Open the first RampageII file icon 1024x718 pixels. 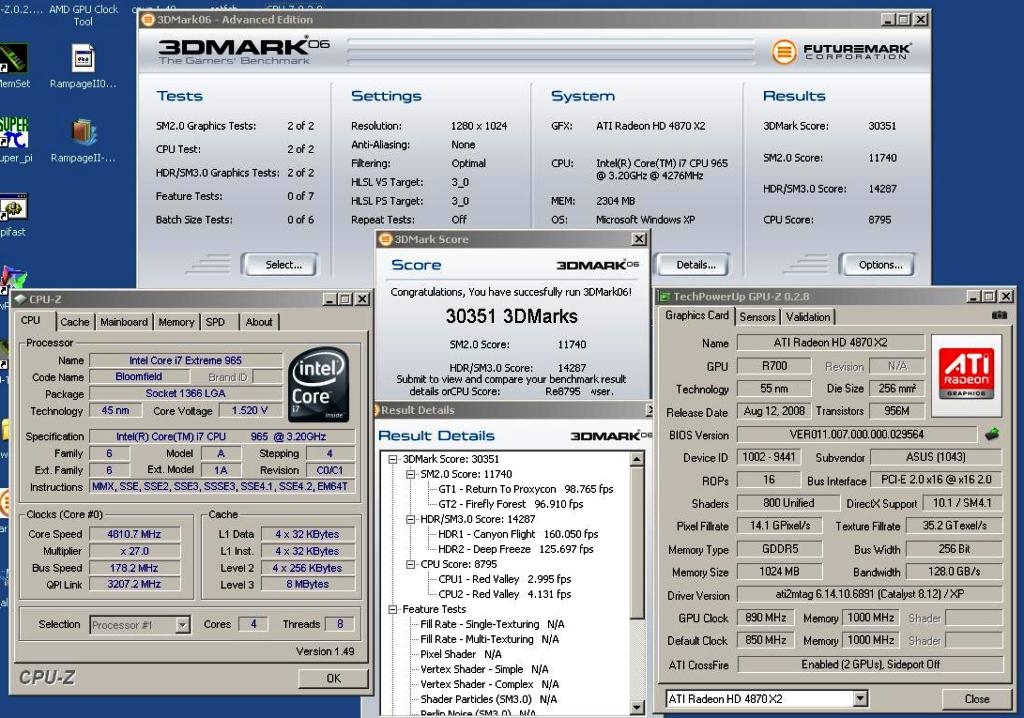click(83, 59)
